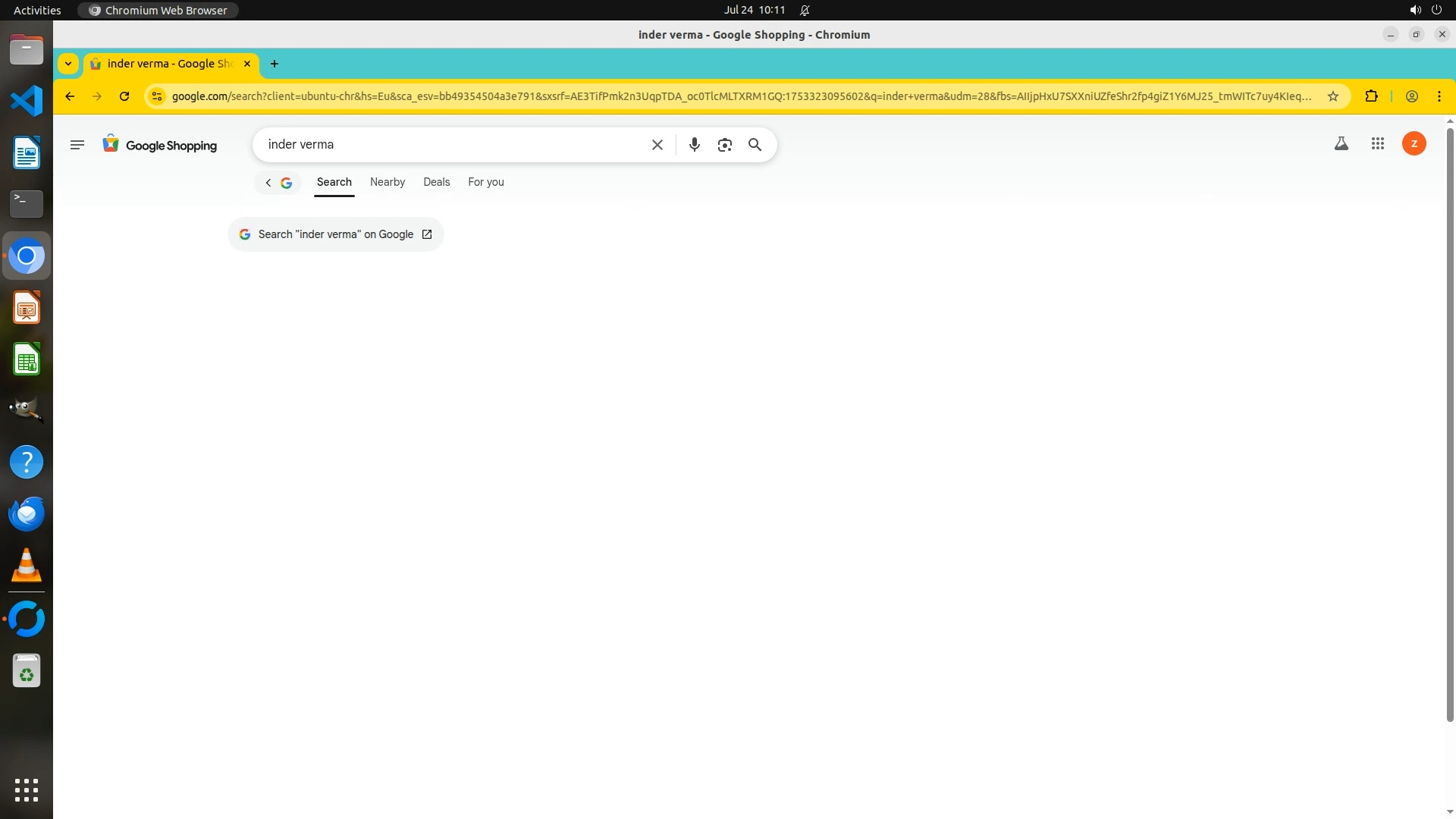Open Chromium three-dot menu
This screenshot has height=819, width=1456.
click(x=1439, y=96)
